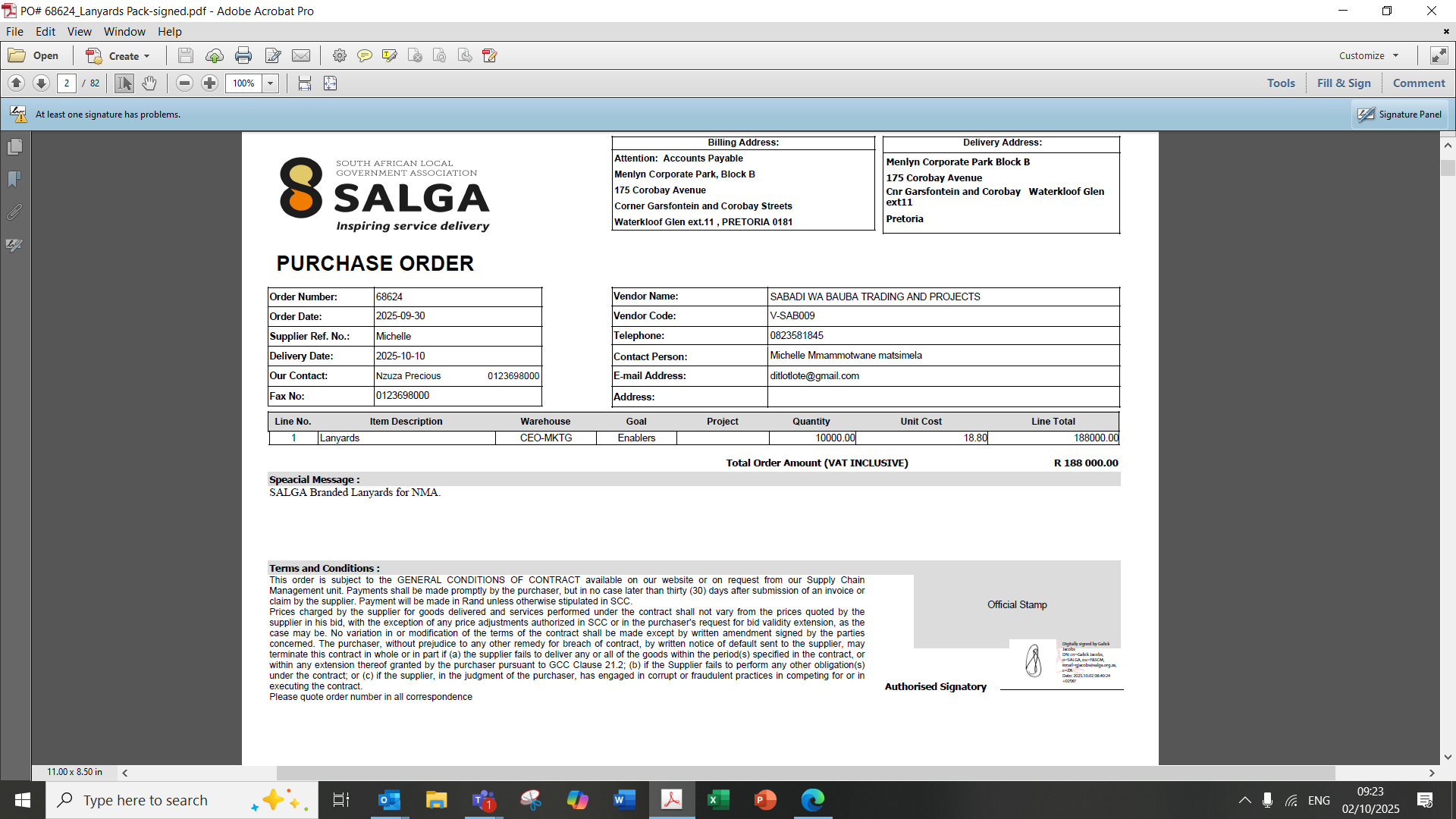
Task: Open the zoom level dropdown arrow
Action: click(270, 83)
